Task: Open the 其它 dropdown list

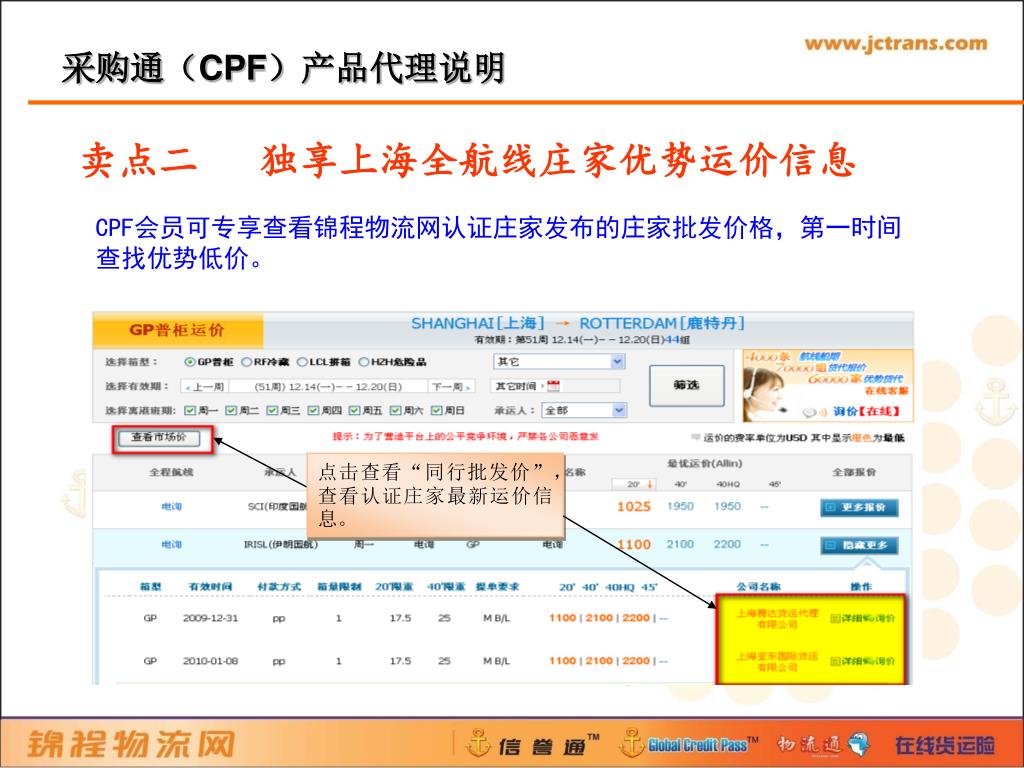Action: [x=559, y=361]
